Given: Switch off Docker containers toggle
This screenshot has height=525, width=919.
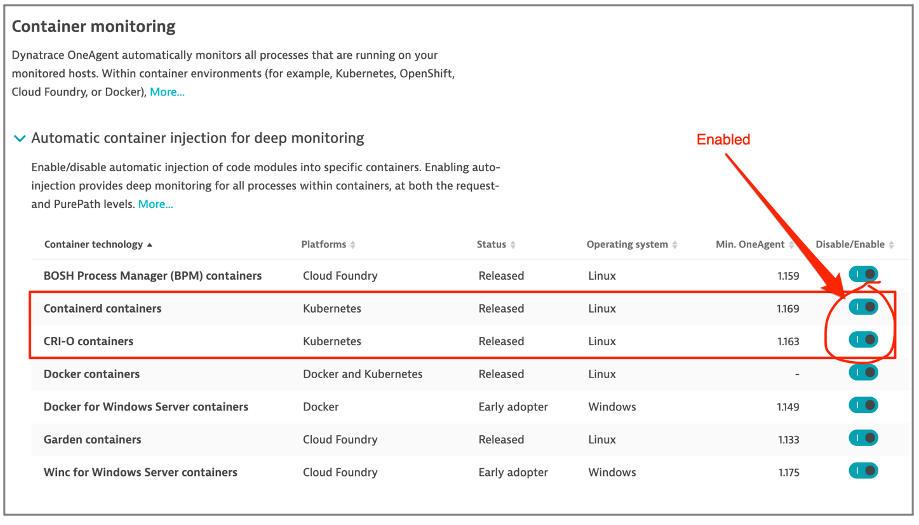Looking at the screenshot, I should click(x=863, y=373).
